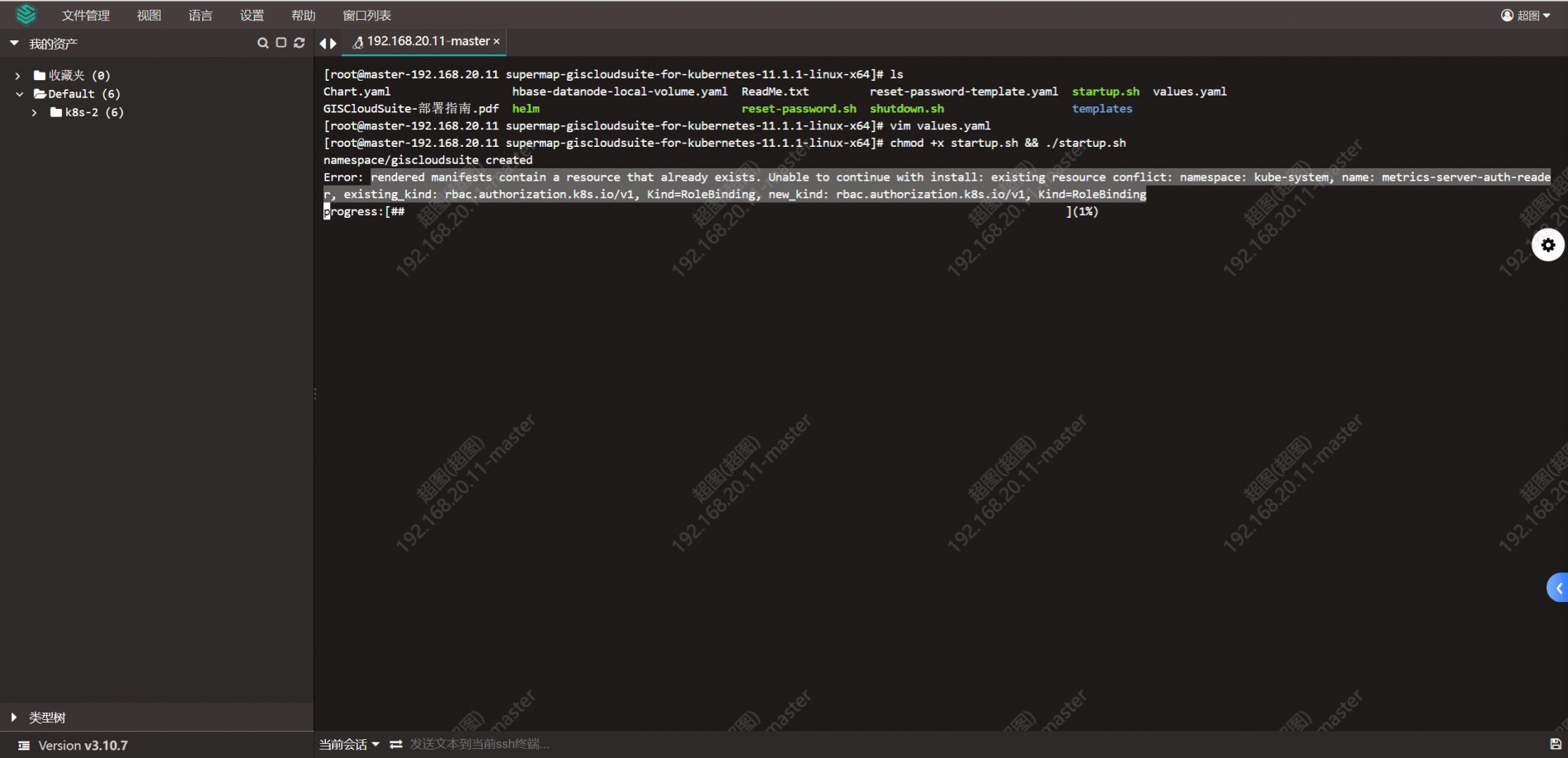Click the asset search magnifier icon
Image resolution: width=1568 pixels, height=758 pixels.
[262, 43]
